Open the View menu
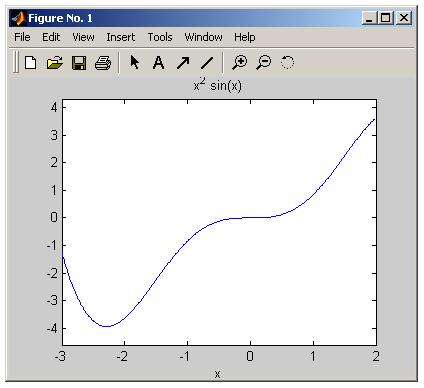424x388 pixels. tap(83, 37)
